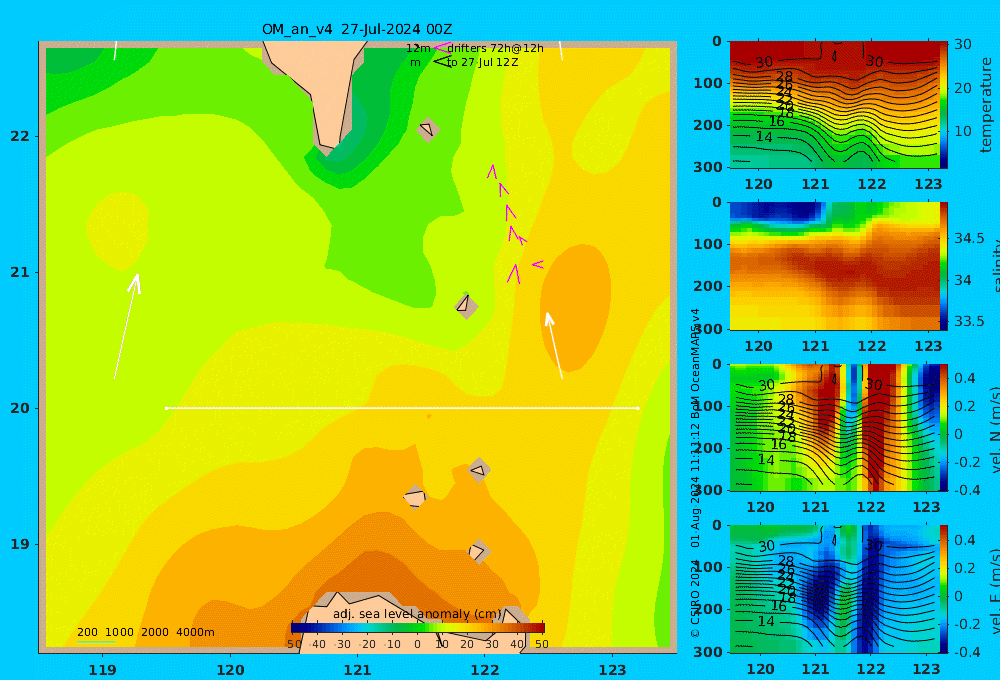Image resolution: width=1000 pixels, height=680 pixels.
Task: Click the island at 19.55N 121.95E
Action: (479, 471)
